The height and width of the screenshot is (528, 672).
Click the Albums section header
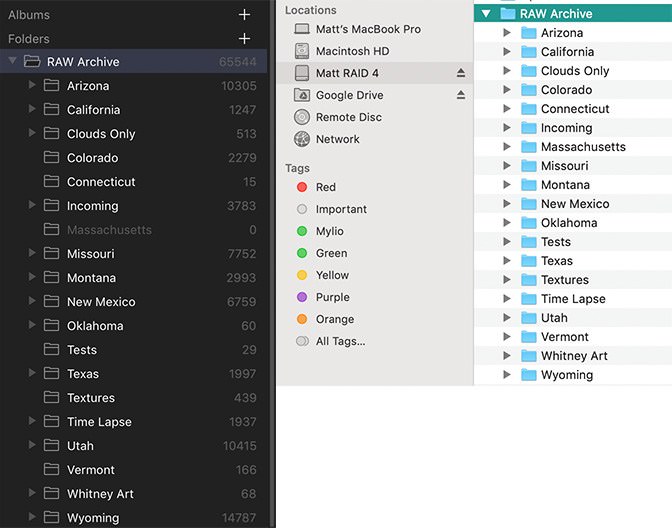[29, 15]
